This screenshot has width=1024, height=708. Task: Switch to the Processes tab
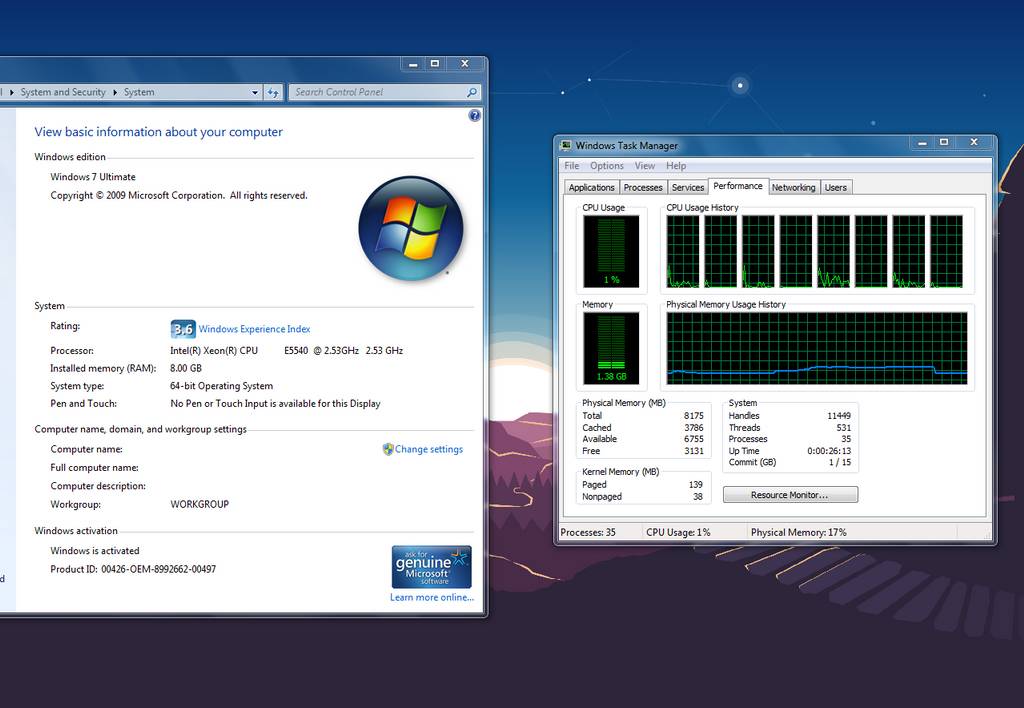(643, 187)
